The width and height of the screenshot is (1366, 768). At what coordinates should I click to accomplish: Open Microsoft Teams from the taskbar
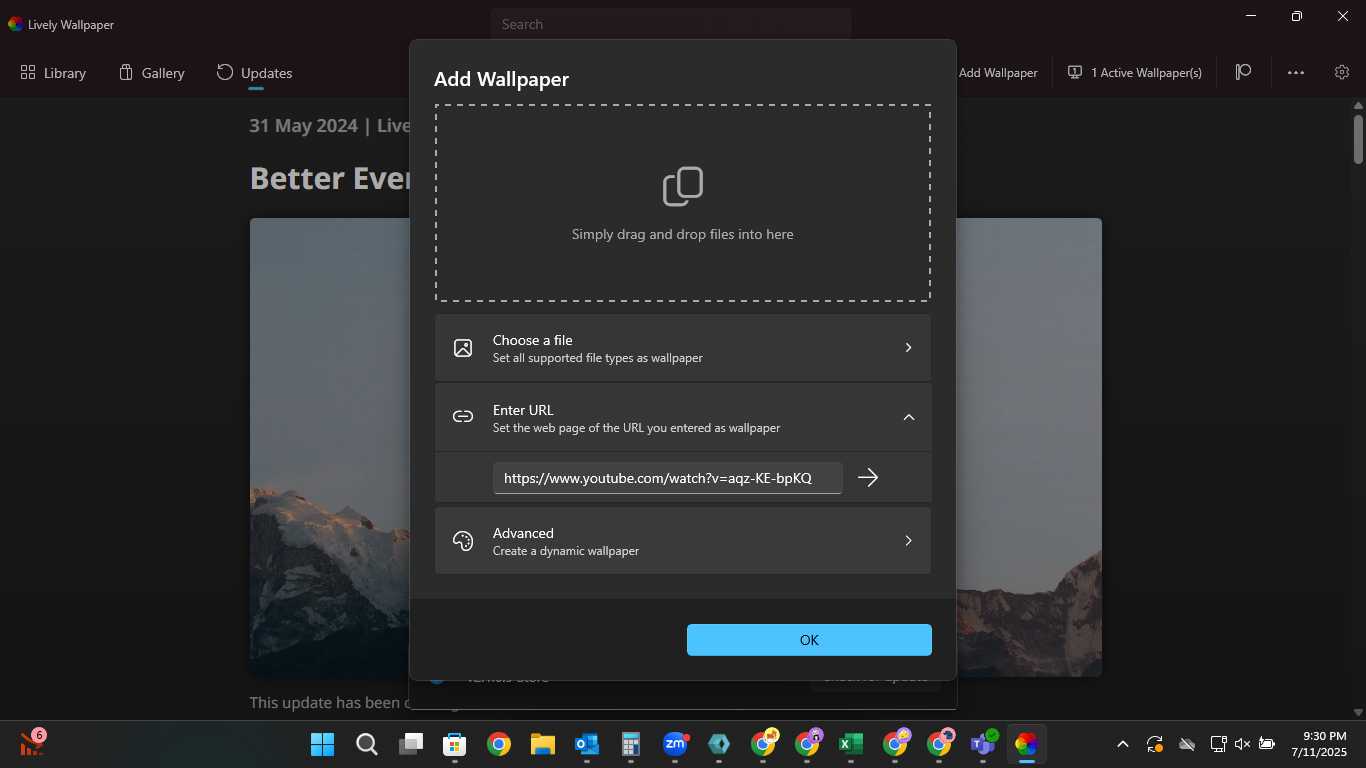(983, 744)
